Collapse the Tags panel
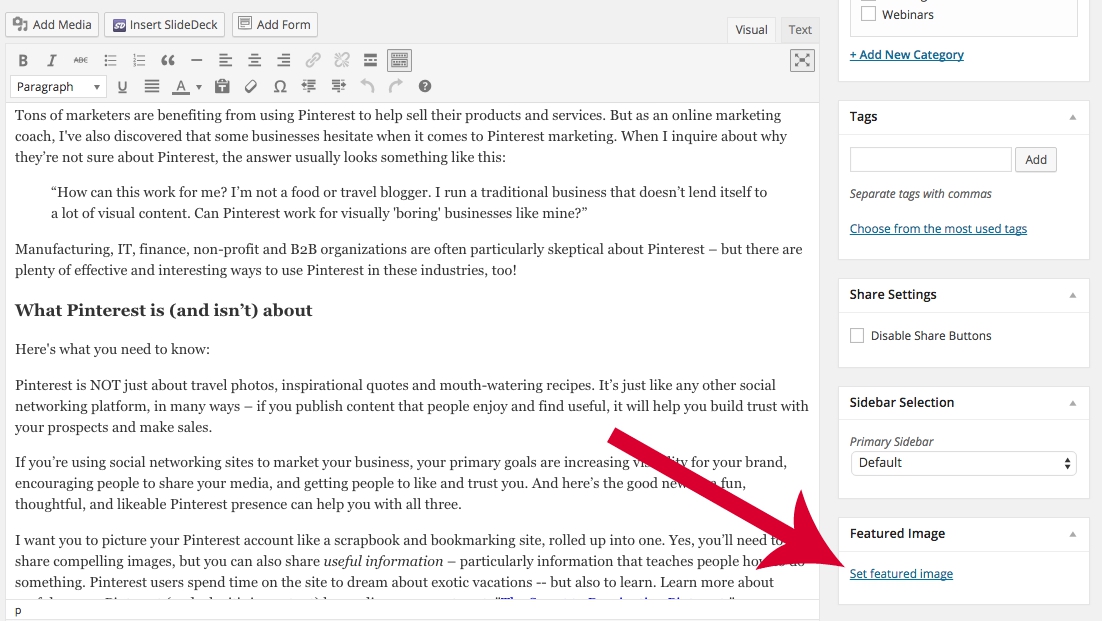Screen dimensions: 1102x621 (x=1072, y=117)
